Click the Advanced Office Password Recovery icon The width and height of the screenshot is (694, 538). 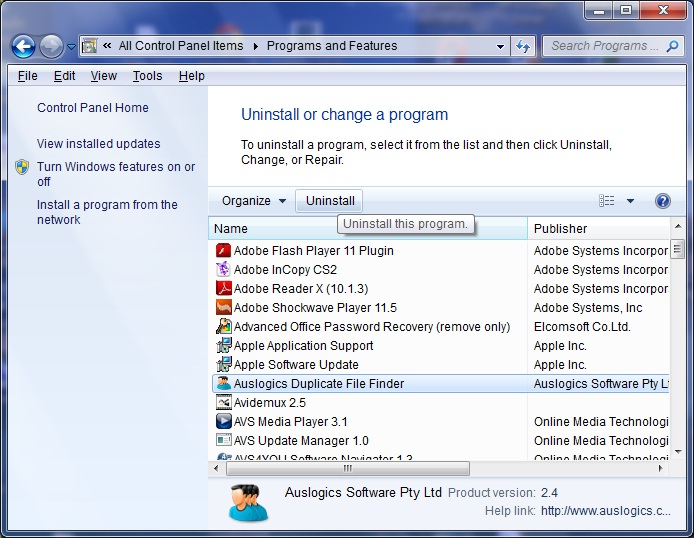(x=224, y=327)
